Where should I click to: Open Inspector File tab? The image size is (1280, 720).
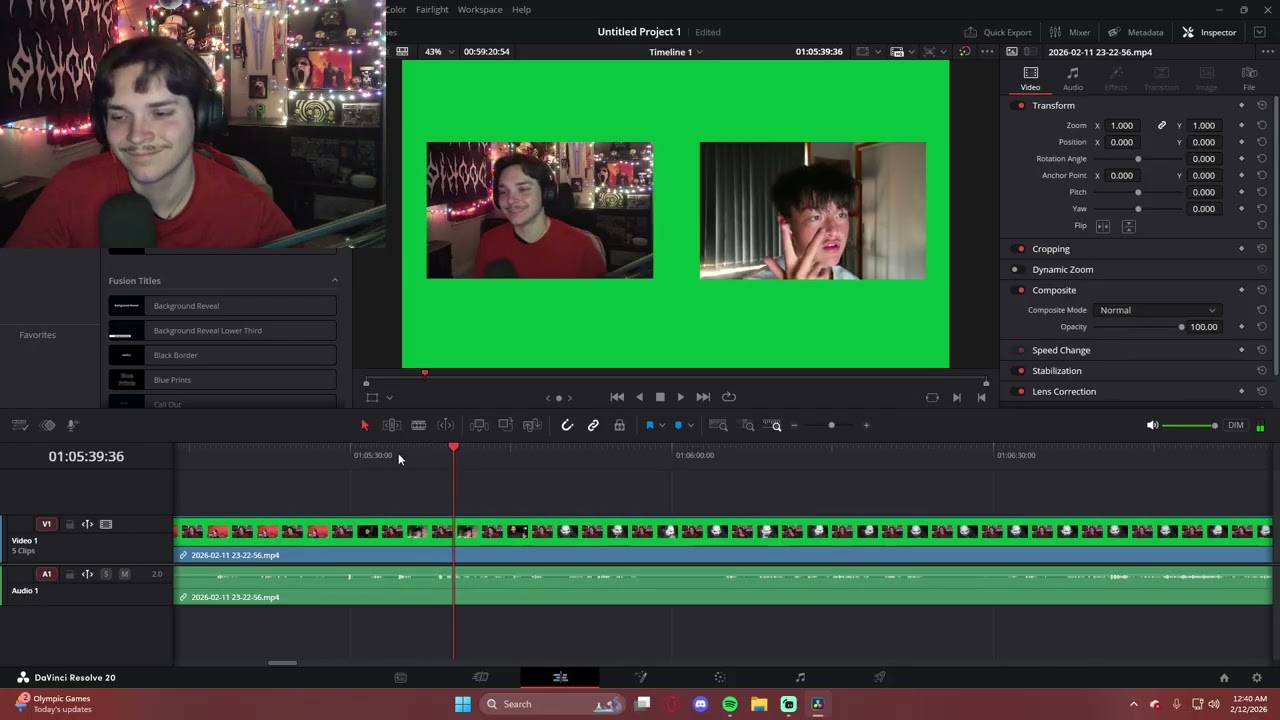point(1249,78)
